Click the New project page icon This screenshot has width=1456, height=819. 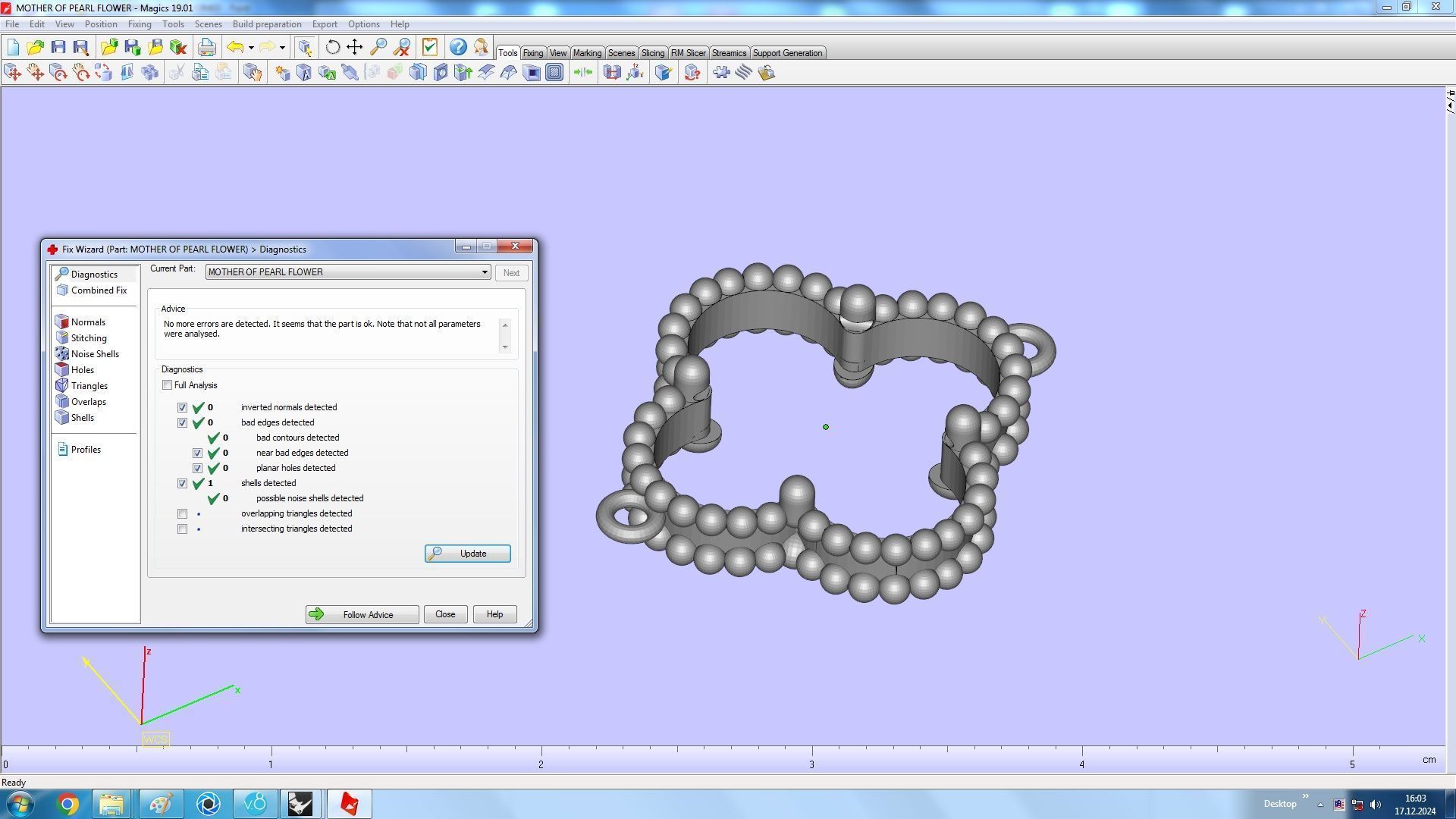(x=13, y=48)
